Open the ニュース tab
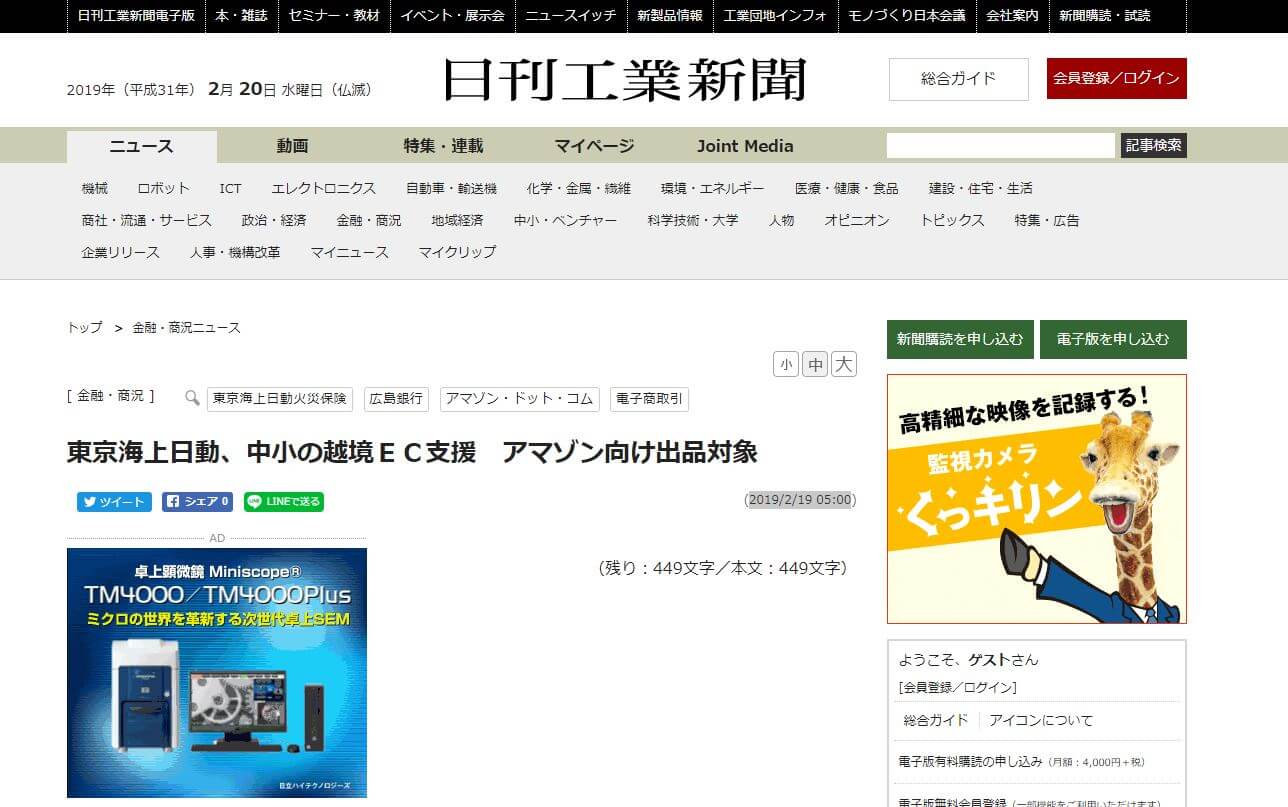 click(142, 146)
